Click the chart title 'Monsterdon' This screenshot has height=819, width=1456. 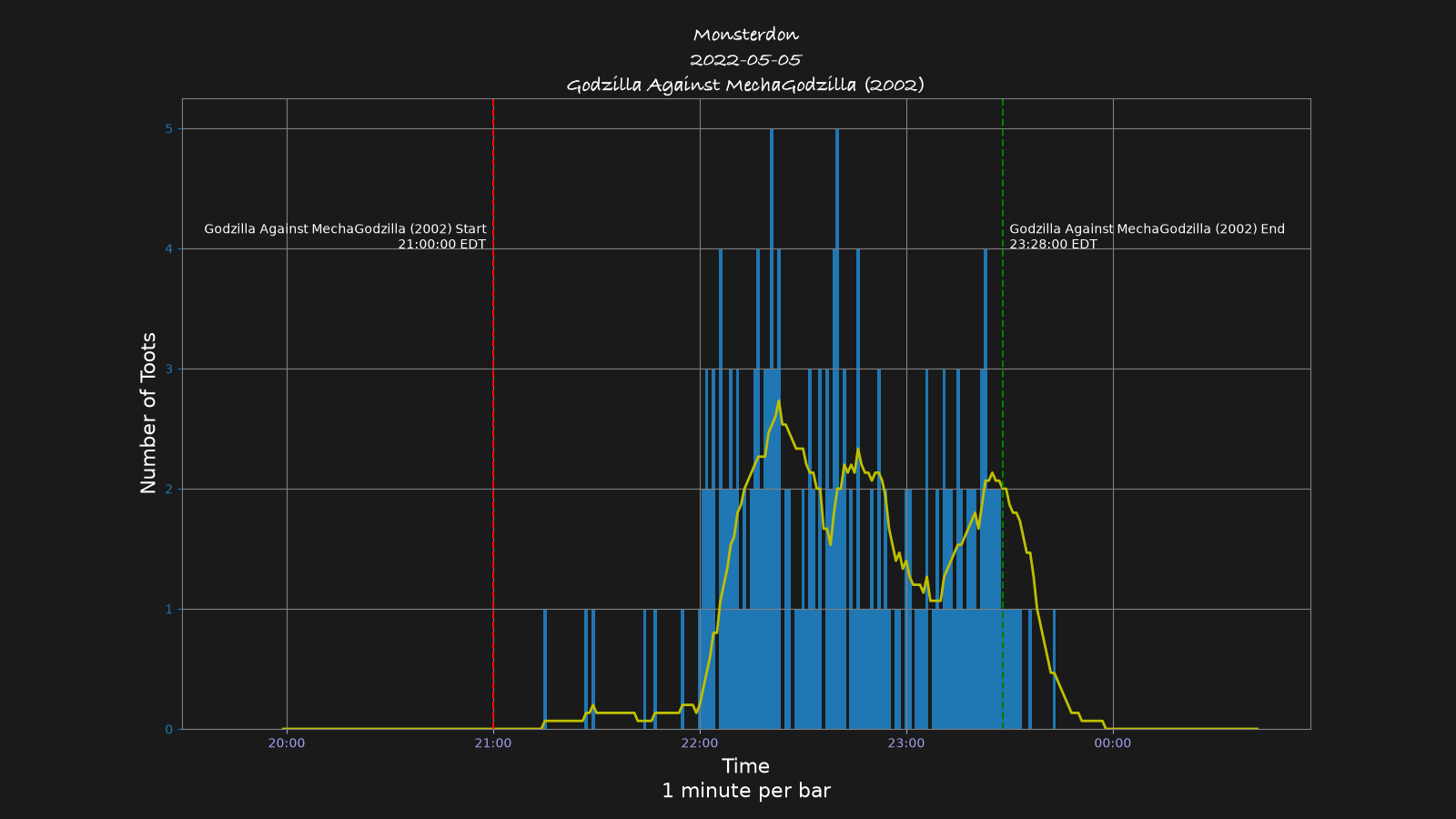[x=745, y=35]
